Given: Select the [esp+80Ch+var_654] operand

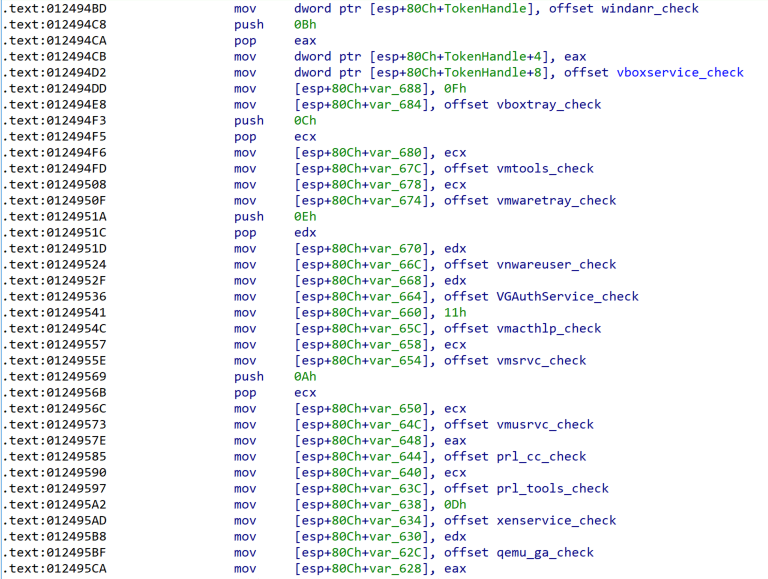Looking at the screenshot, I should pyautogui.click(x=361, y=361).
